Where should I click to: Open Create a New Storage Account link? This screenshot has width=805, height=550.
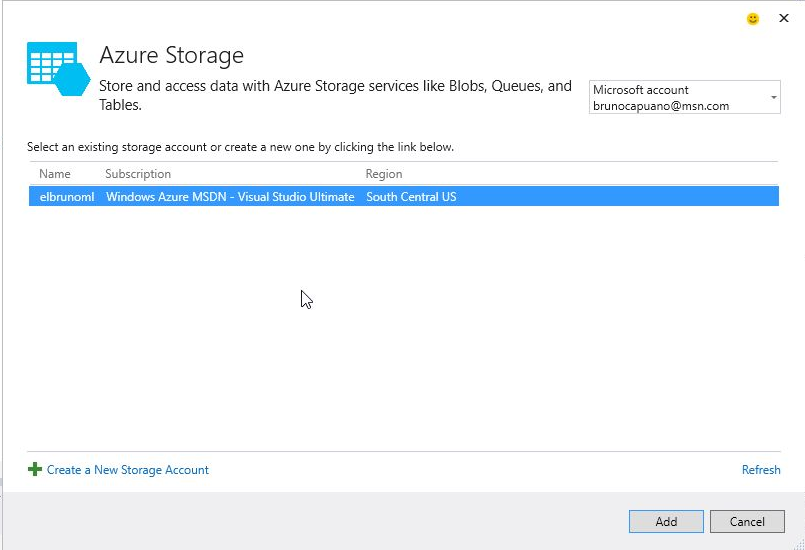(128, 470)
